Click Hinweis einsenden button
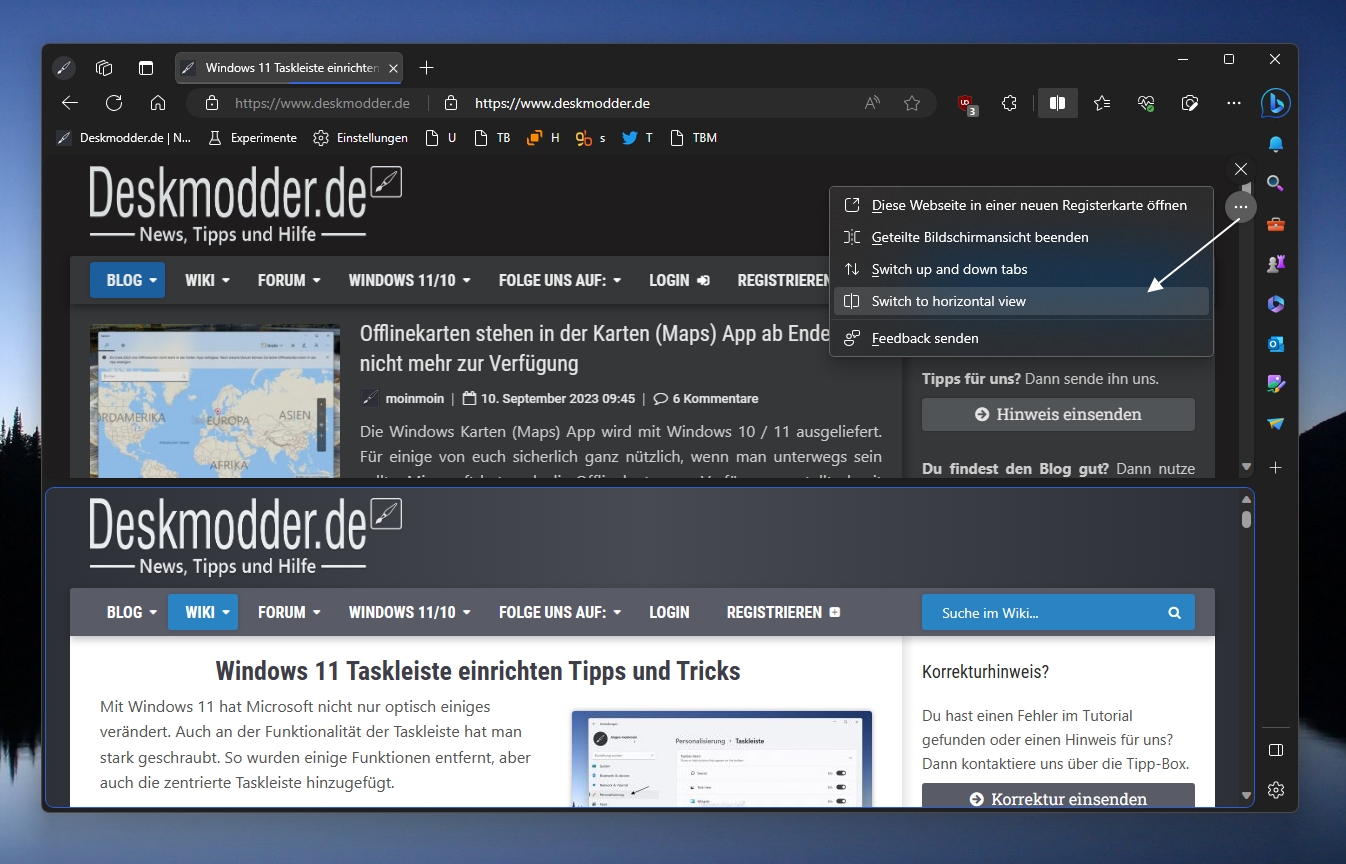1346x864 pixels. coord(1058,414)
